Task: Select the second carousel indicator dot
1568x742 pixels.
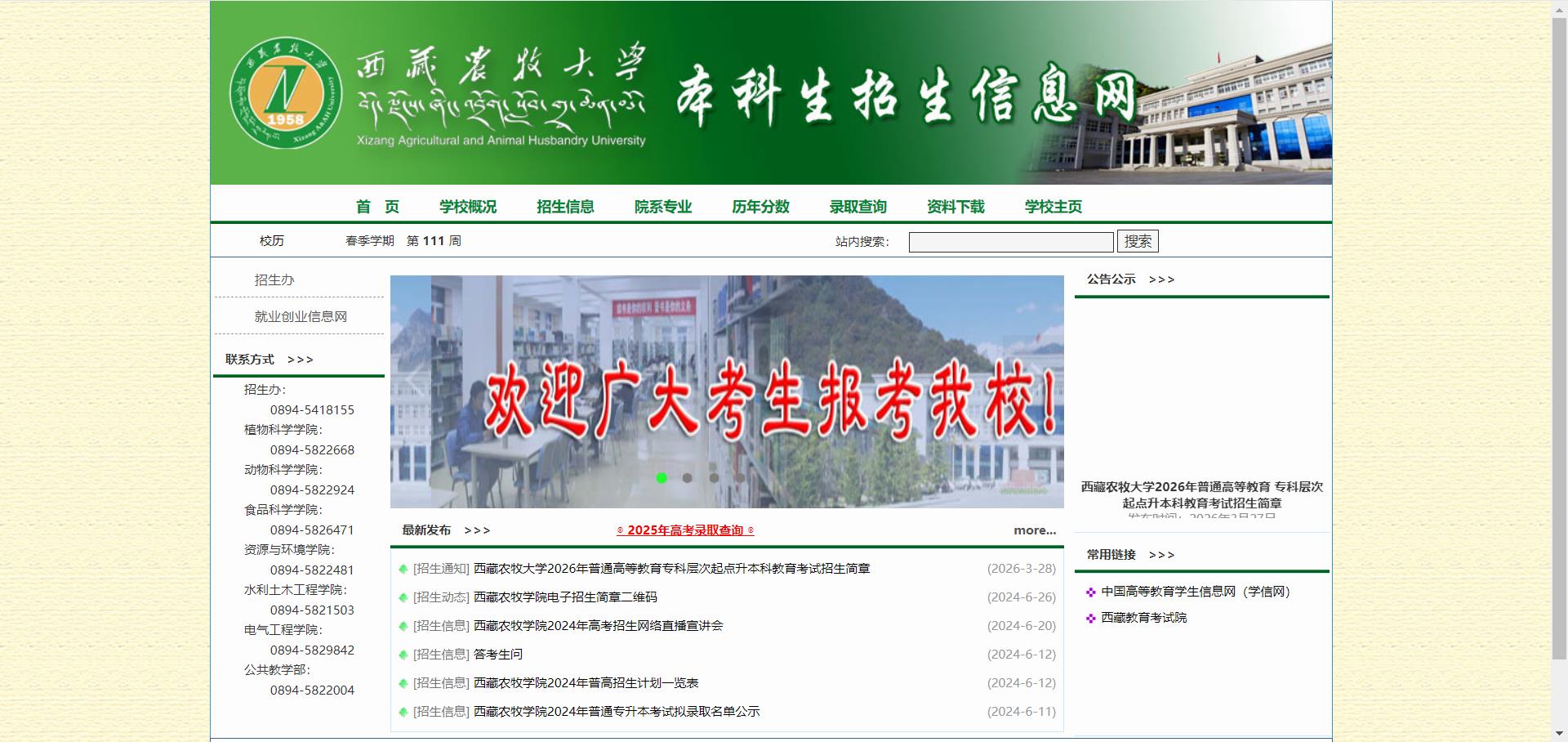Action: 688,479
